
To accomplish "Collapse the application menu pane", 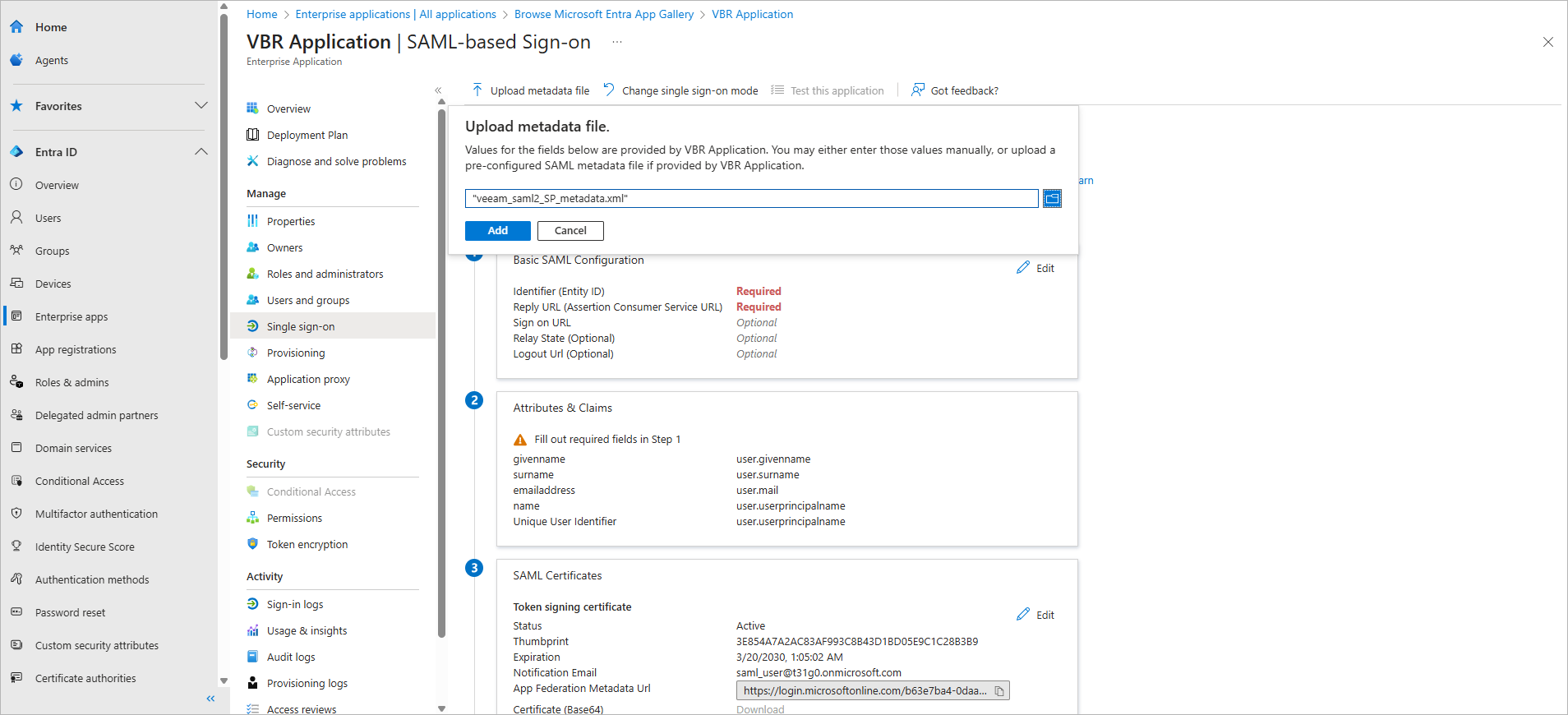I will (438, 90).
